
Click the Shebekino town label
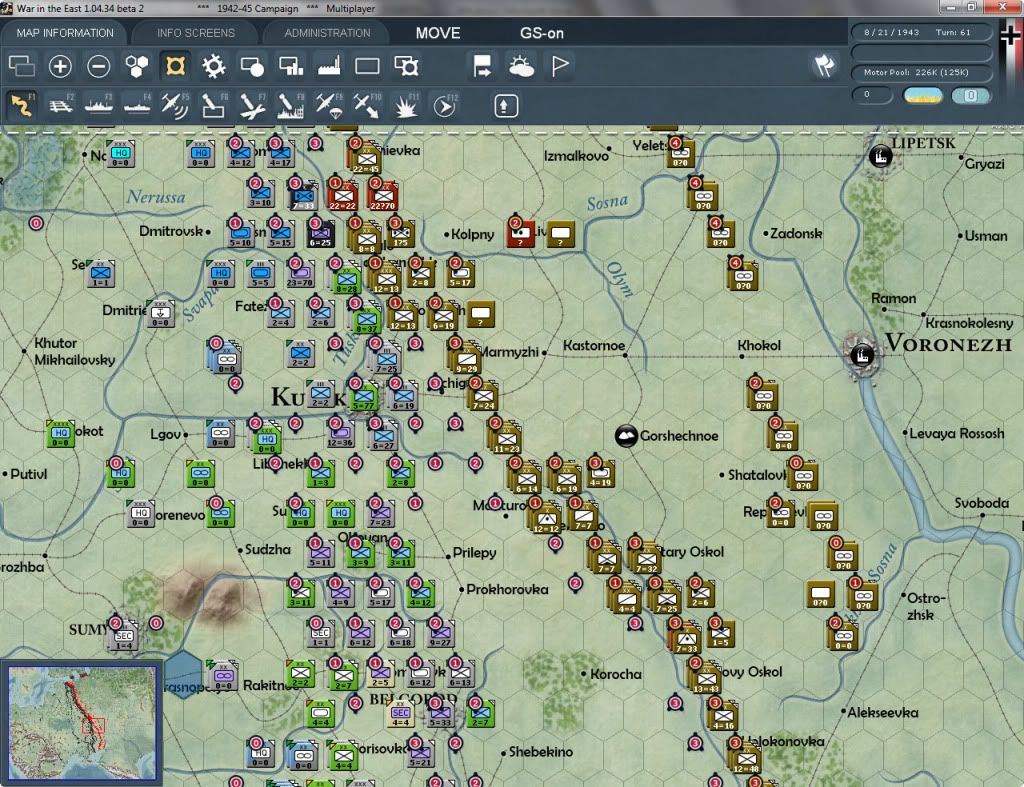coord(541,752)
